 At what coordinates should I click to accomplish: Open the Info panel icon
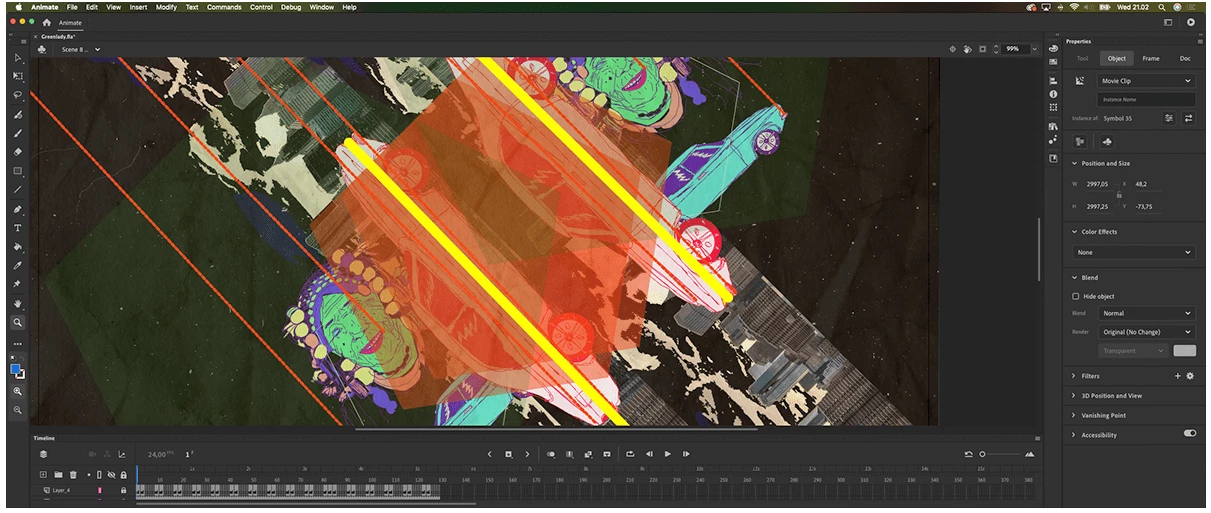[1053, 94]
